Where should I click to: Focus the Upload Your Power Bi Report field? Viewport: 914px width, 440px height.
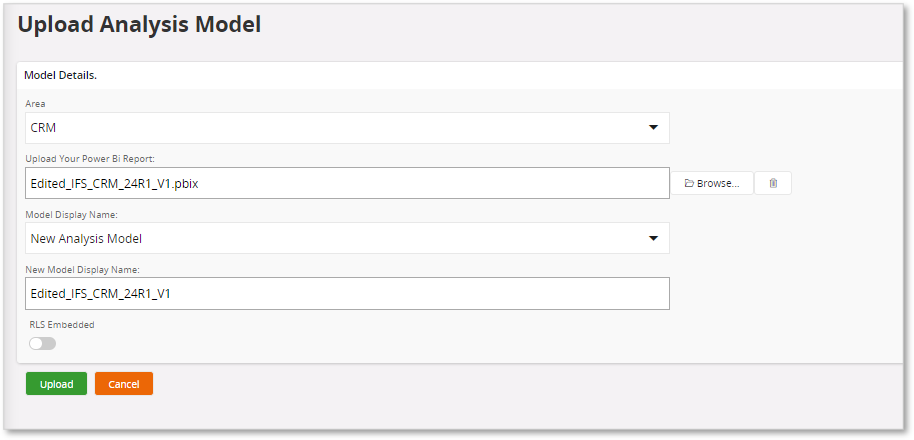pos(347,183)
